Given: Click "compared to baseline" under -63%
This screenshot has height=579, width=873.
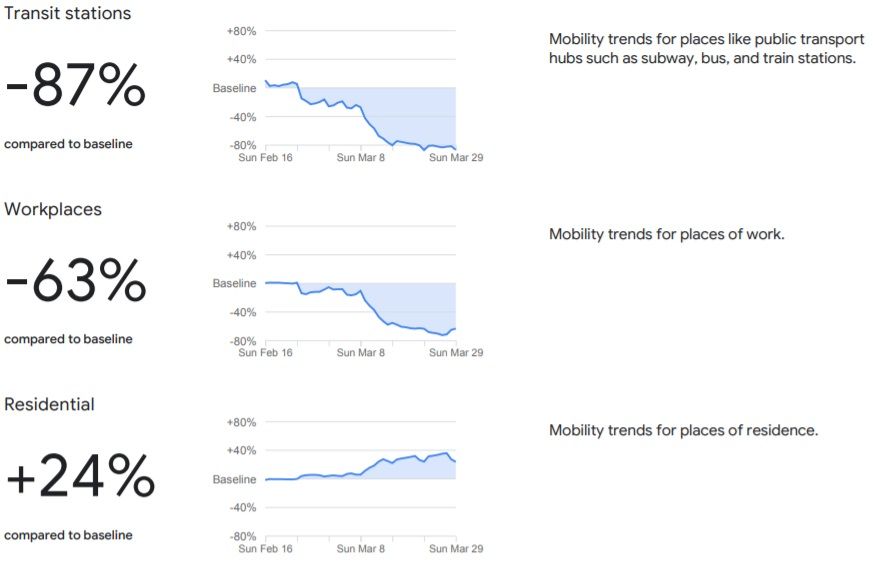Looking at the screenshot, I should point(68,339).
